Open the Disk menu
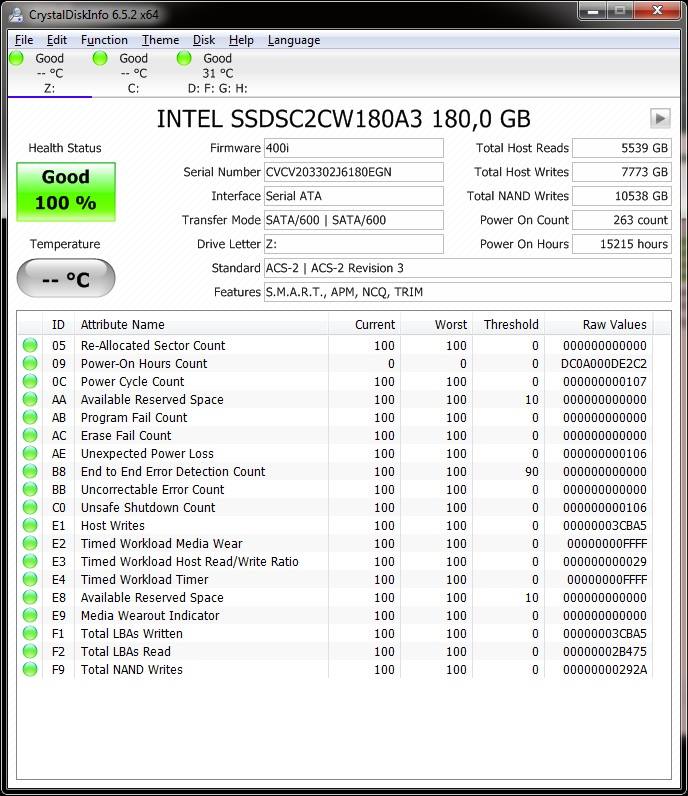The image size is (688, 796). (204, 40)
